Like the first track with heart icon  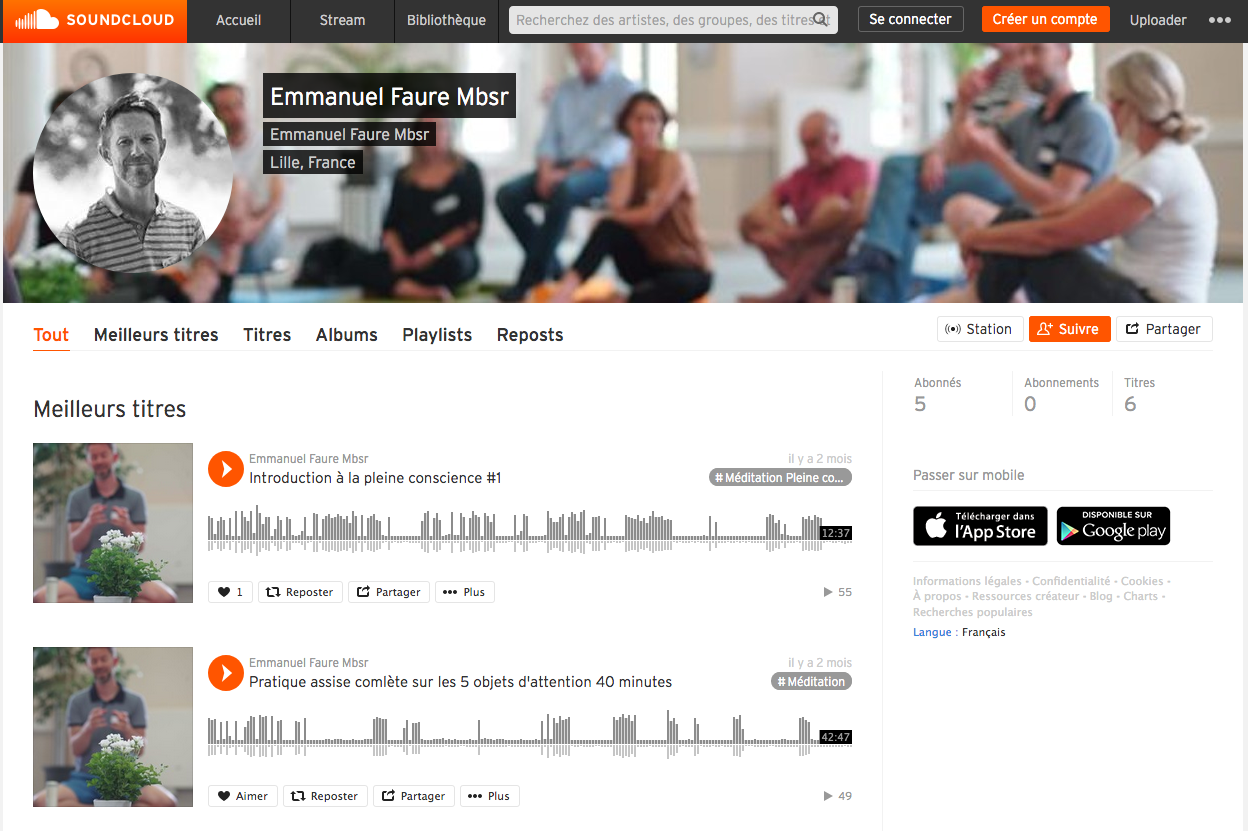[x=231, y=592]
